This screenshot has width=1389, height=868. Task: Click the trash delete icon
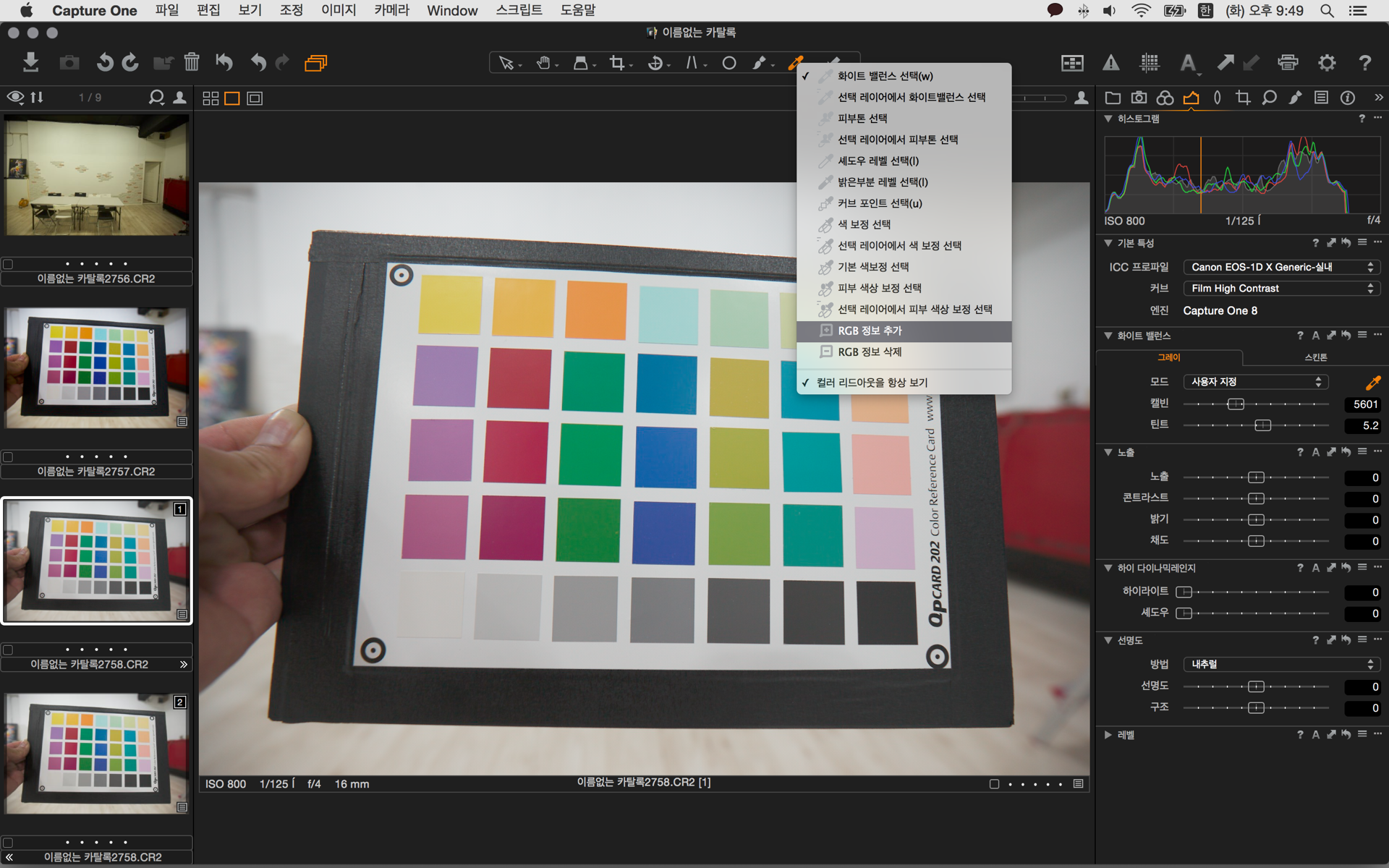[x=191, y=62]
